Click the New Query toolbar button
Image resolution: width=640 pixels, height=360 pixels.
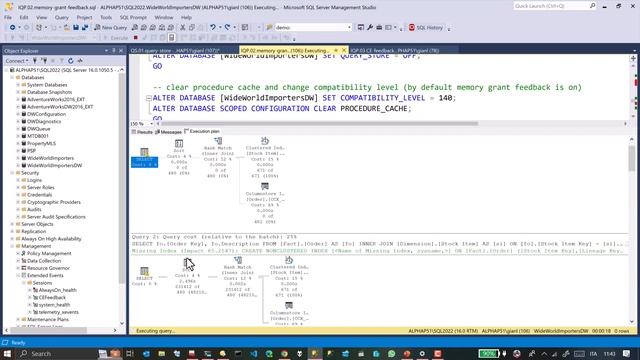[x=111, y=27]
